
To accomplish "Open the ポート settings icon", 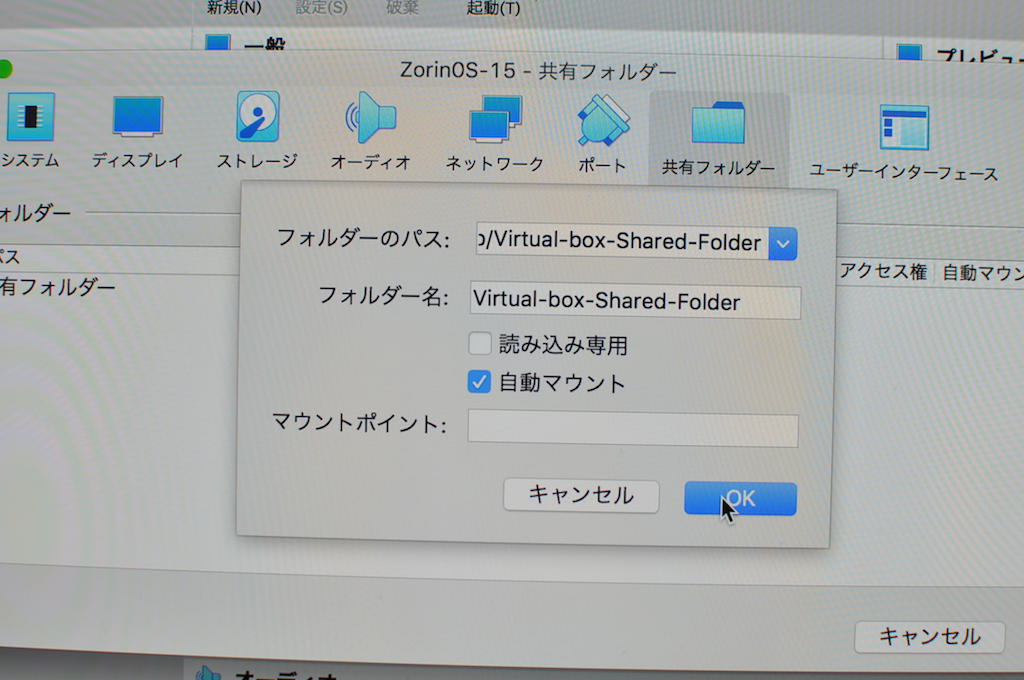I will click(x=602, y=135).
